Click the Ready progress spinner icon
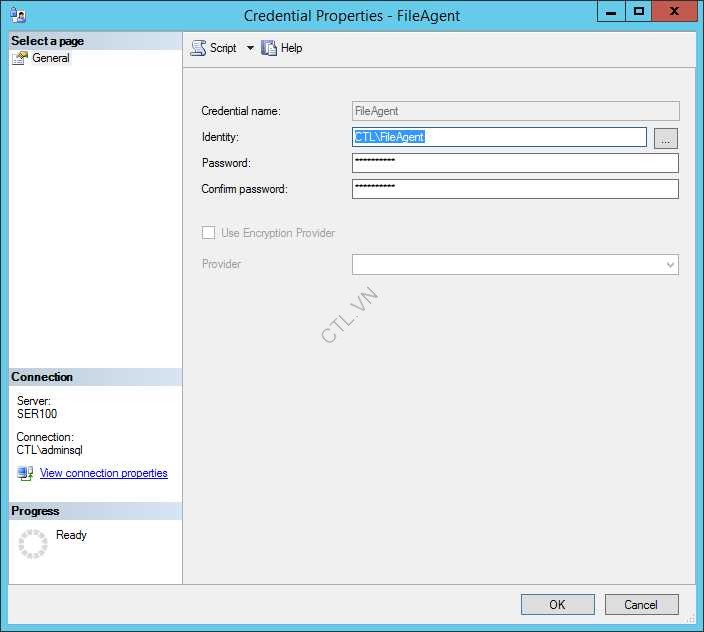The image size is (704, 632). click(x=33, y=543)
